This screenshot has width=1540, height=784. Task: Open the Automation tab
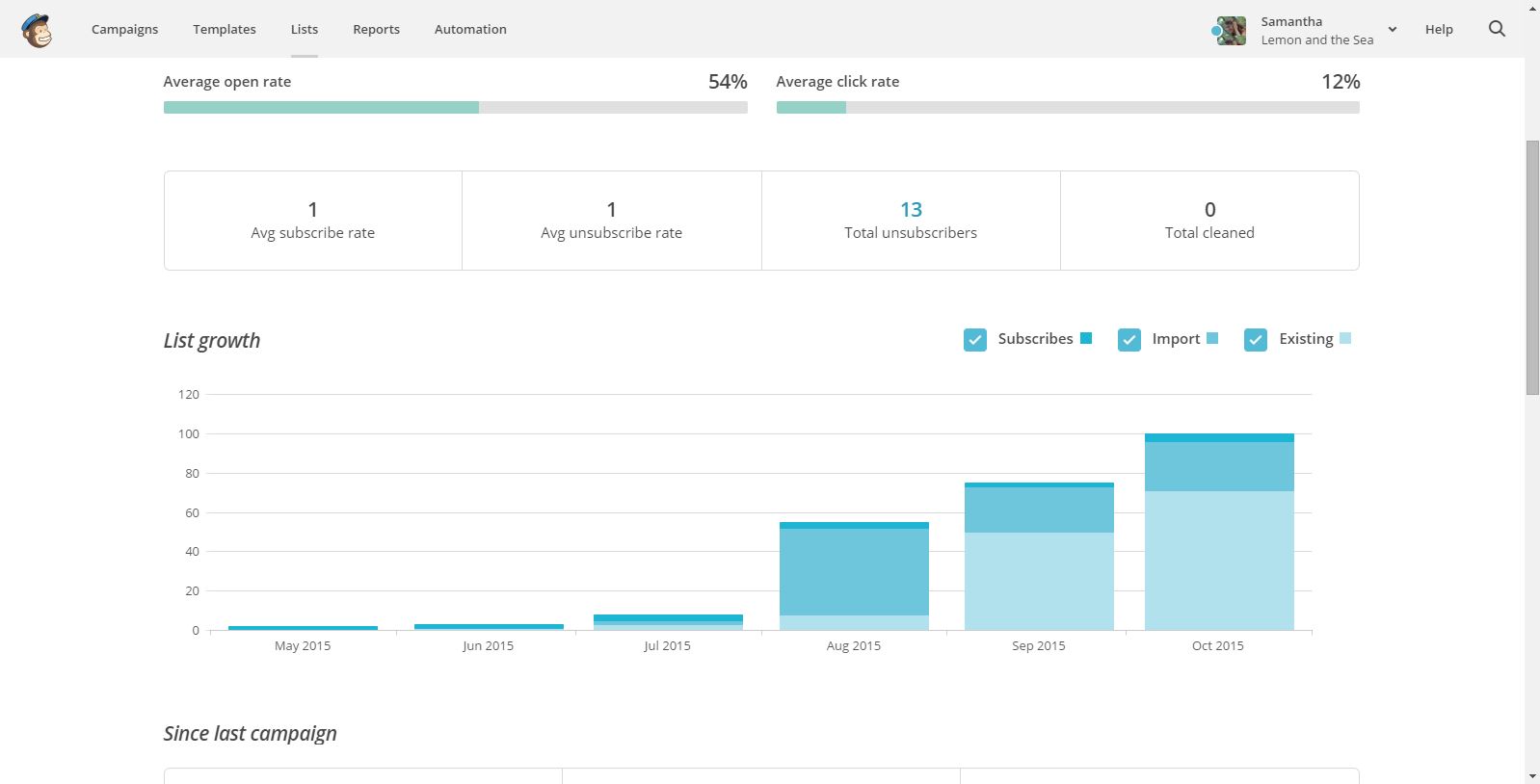click(x=470, y=29)
